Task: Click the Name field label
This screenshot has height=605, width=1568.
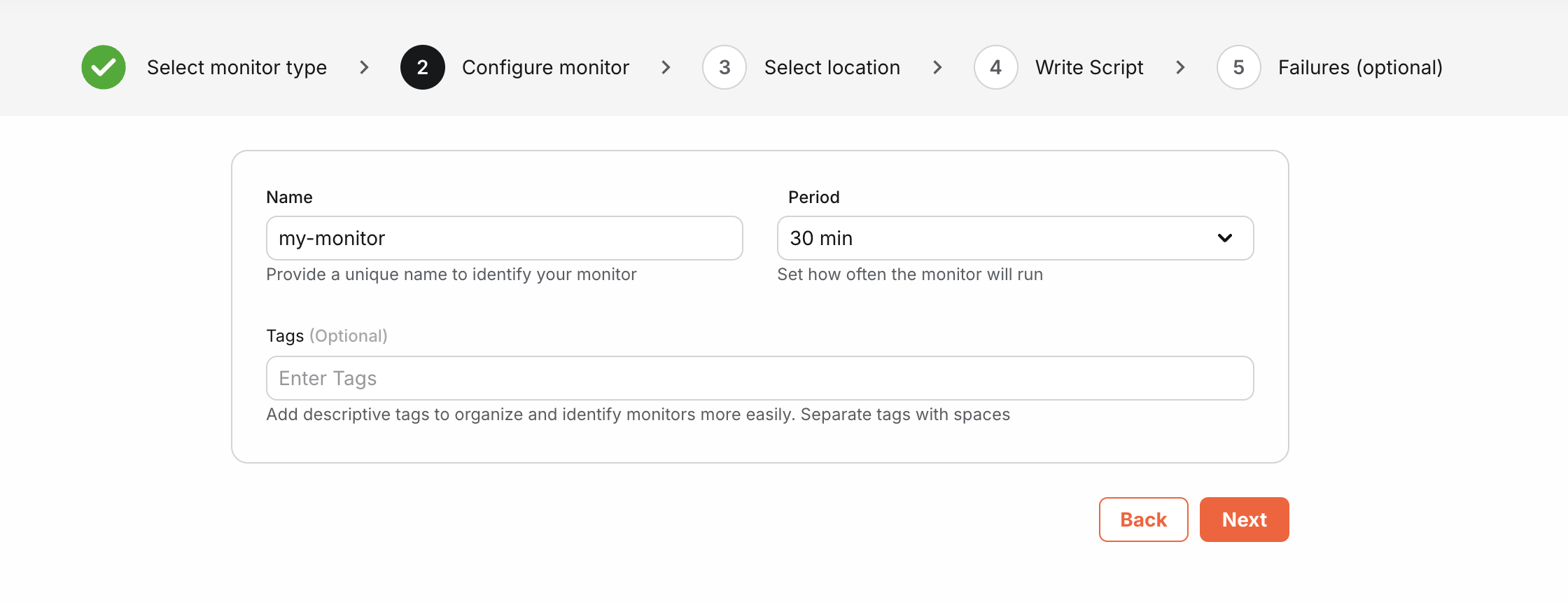Action: (289, 197)
